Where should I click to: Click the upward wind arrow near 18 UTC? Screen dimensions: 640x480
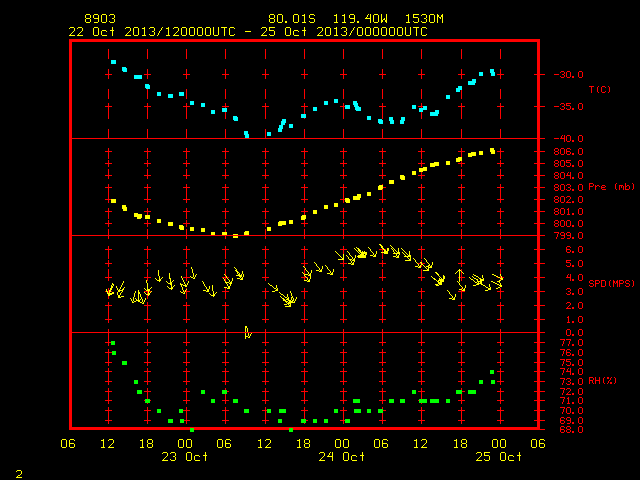click(x=460, y=276)
